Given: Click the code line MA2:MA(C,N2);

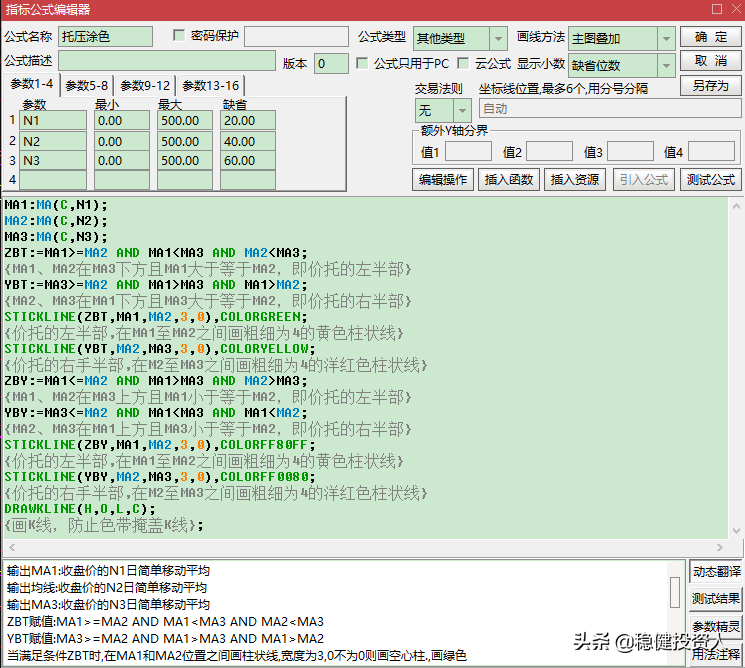Looking at the screenshot, I should point(56,221).
